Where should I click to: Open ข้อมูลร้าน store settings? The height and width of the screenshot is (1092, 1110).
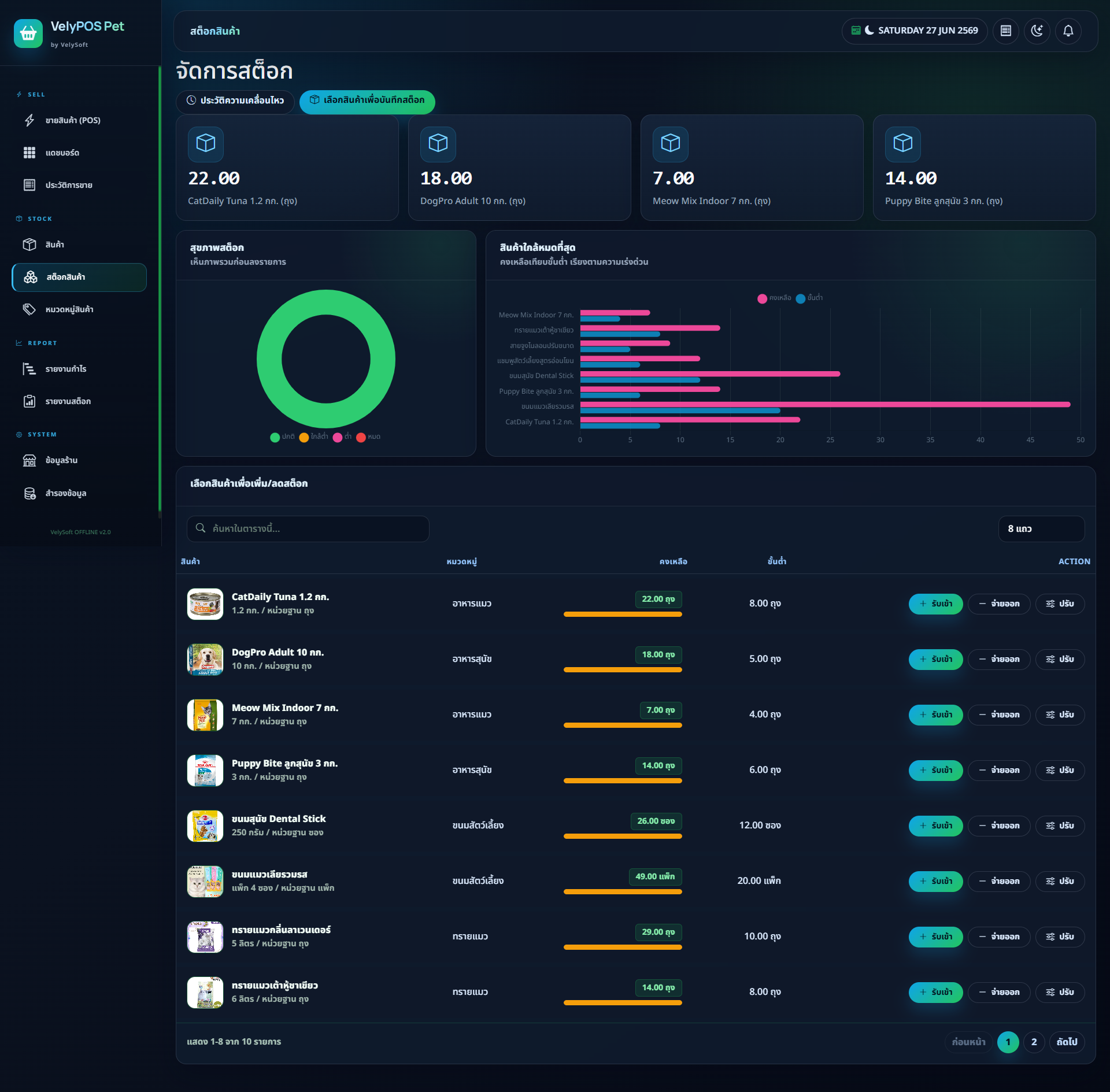click(79, 460)
